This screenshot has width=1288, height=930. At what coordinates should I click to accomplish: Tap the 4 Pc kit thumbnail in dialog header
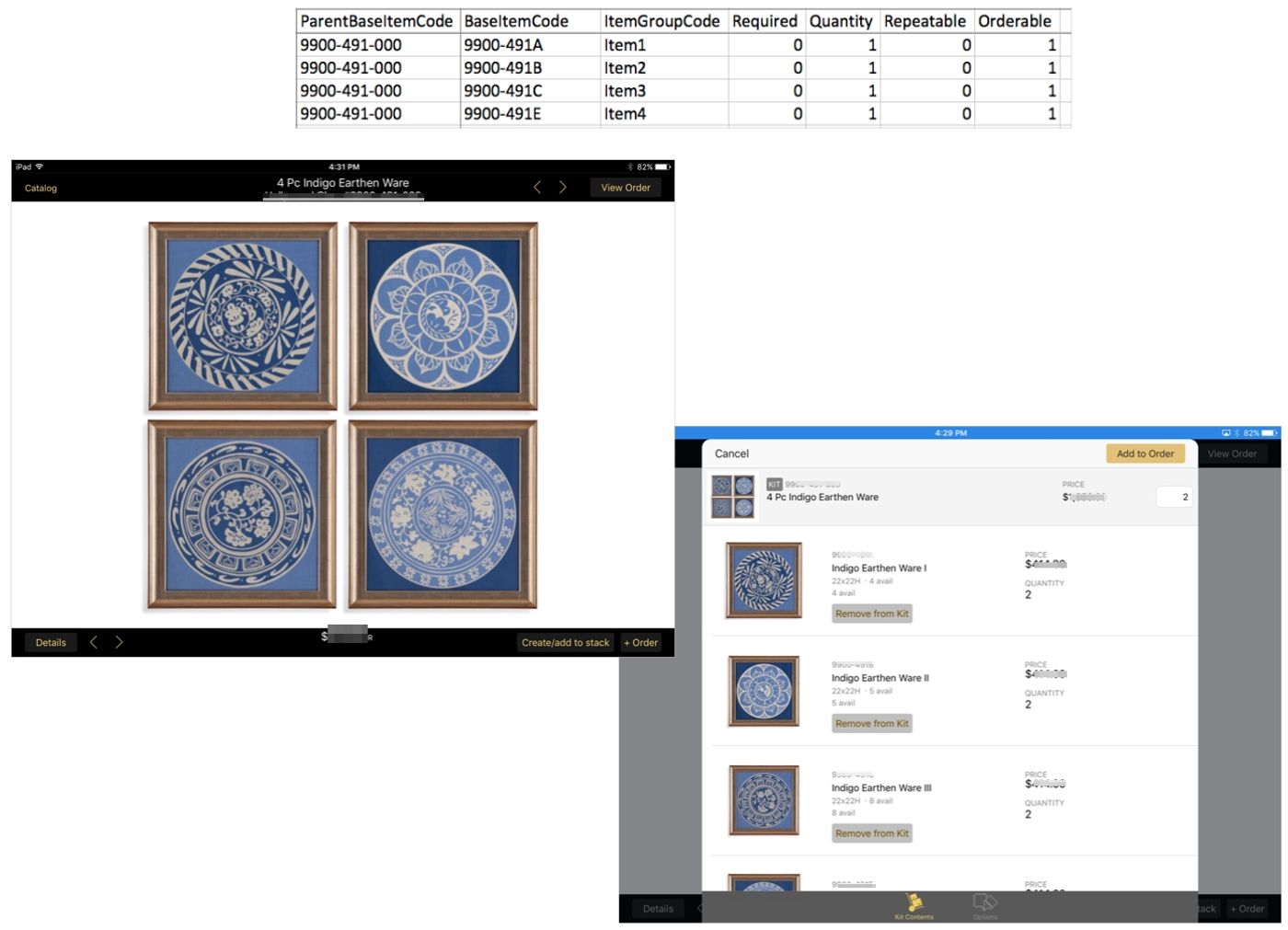coord(733,497)
